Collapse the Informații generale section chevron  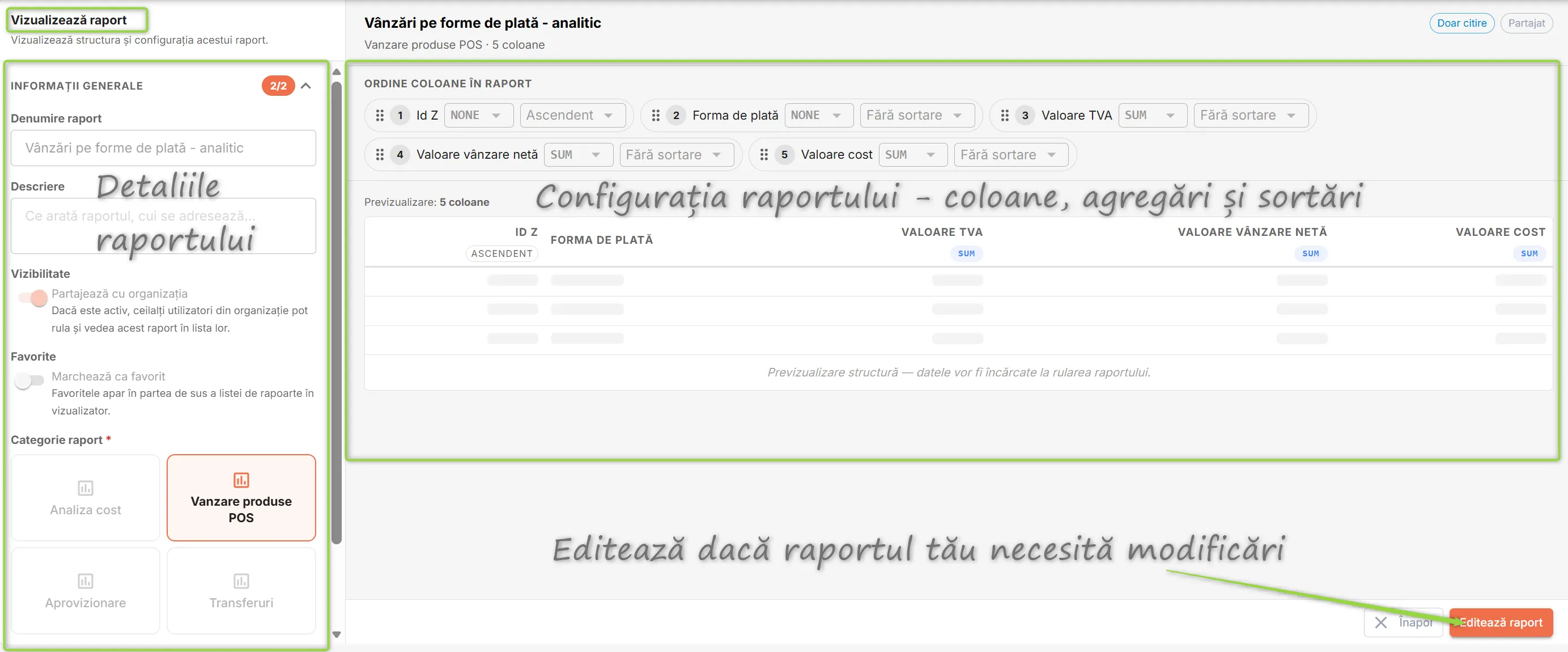[306, 86]
